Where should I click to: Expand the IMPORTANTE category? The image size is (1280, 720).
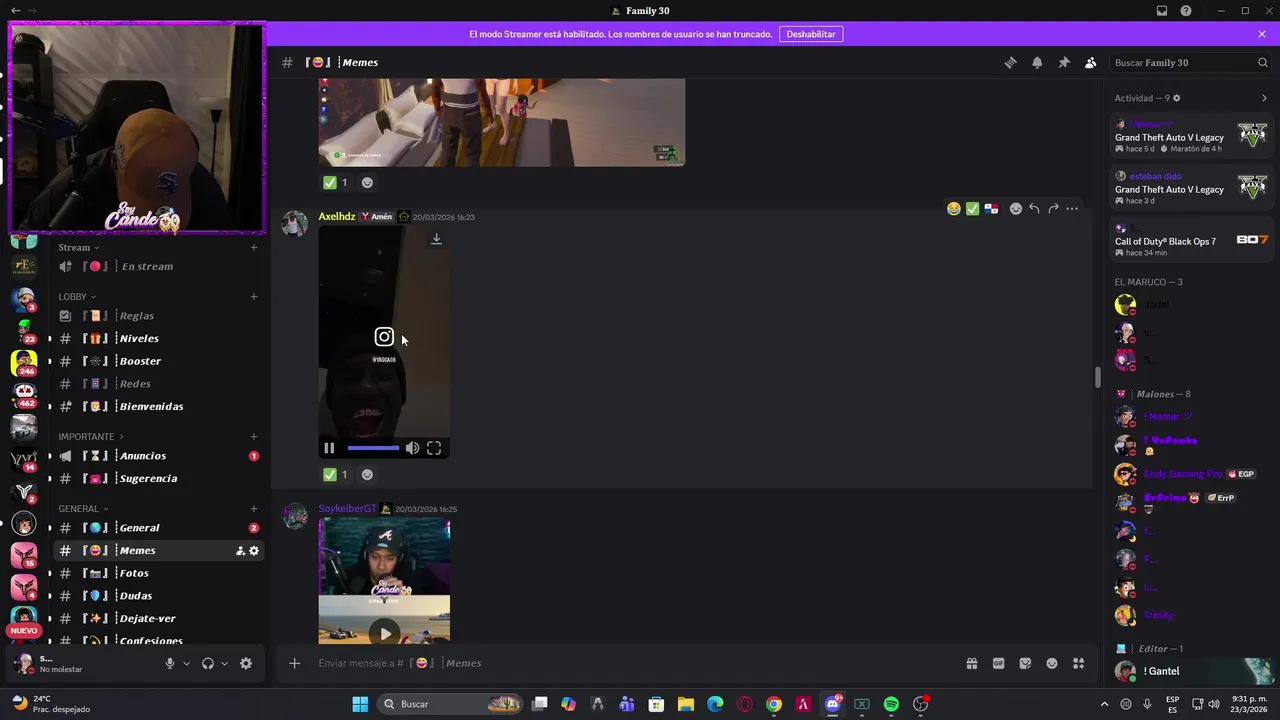91,436
